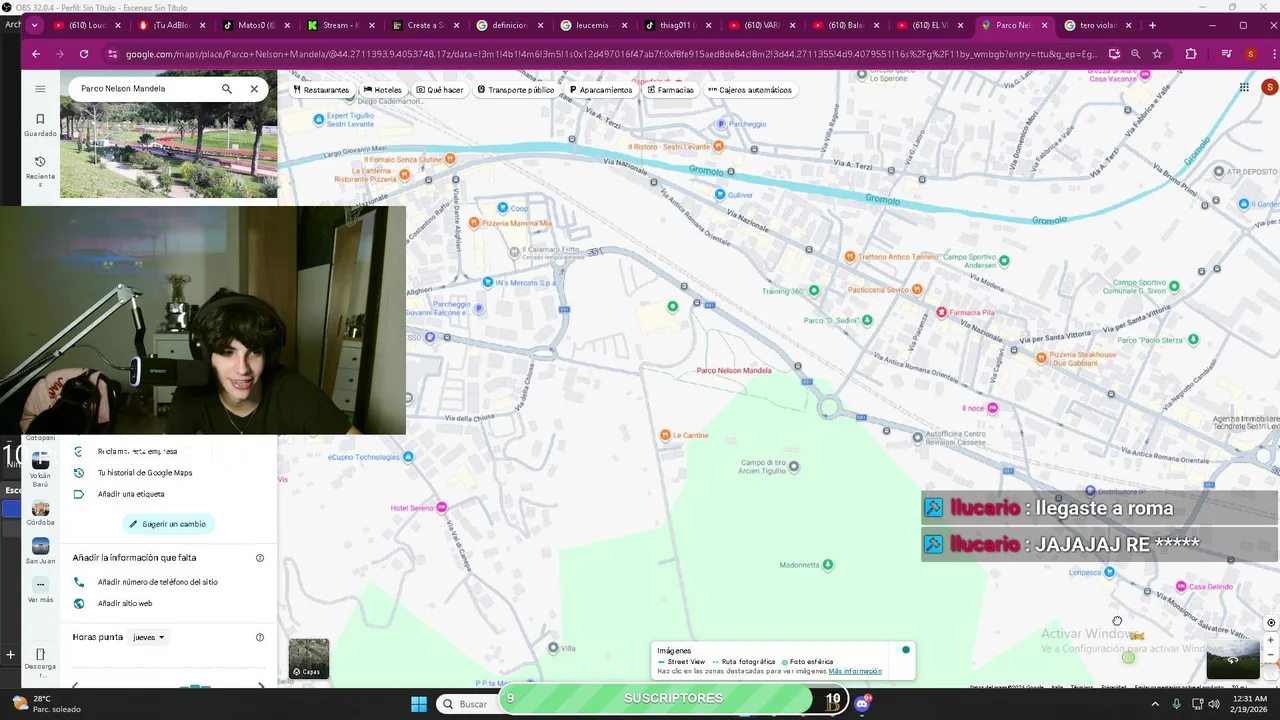Image resolution: width=1280 pixels, height=720 pixels.
Task: Open the Windows Start button
Action: tap(419, 703)
